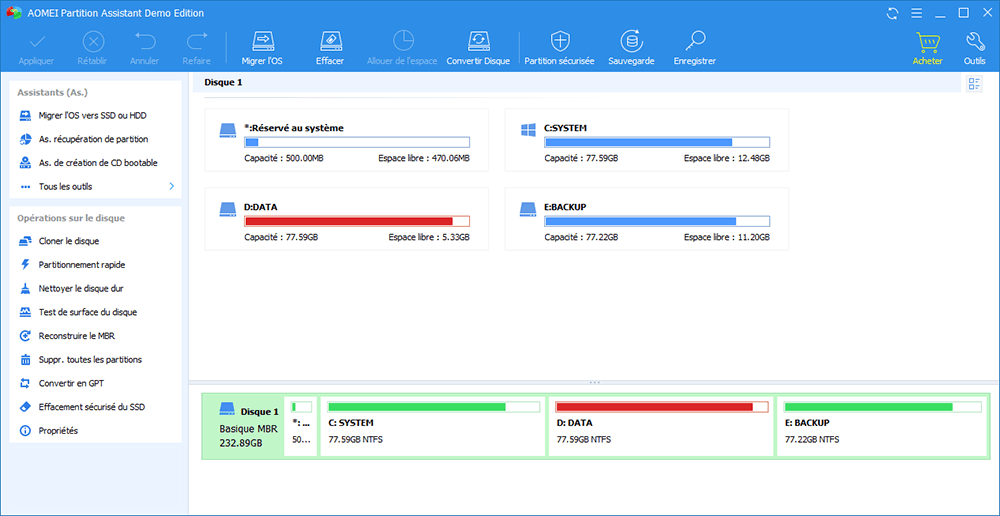This screenshot has height=516, width=1000.
Task: Click the red D:DATA usage bar
Action: coord(357,221)
